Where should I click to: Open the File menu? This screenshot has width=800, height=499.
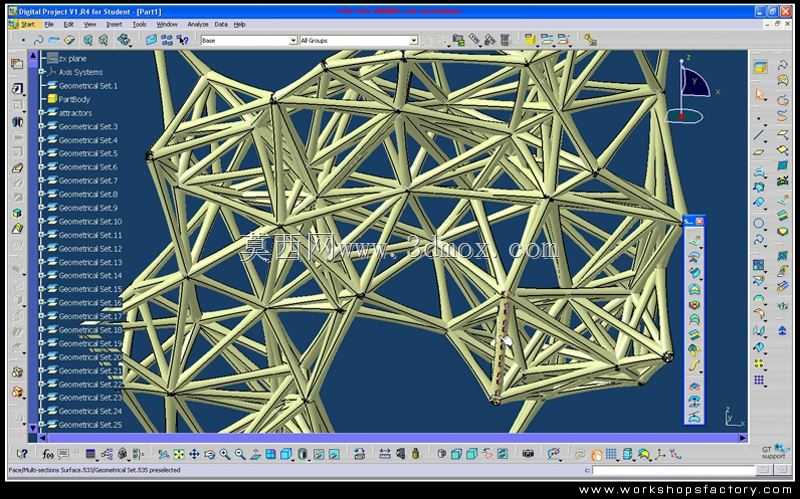coord(49,24)
